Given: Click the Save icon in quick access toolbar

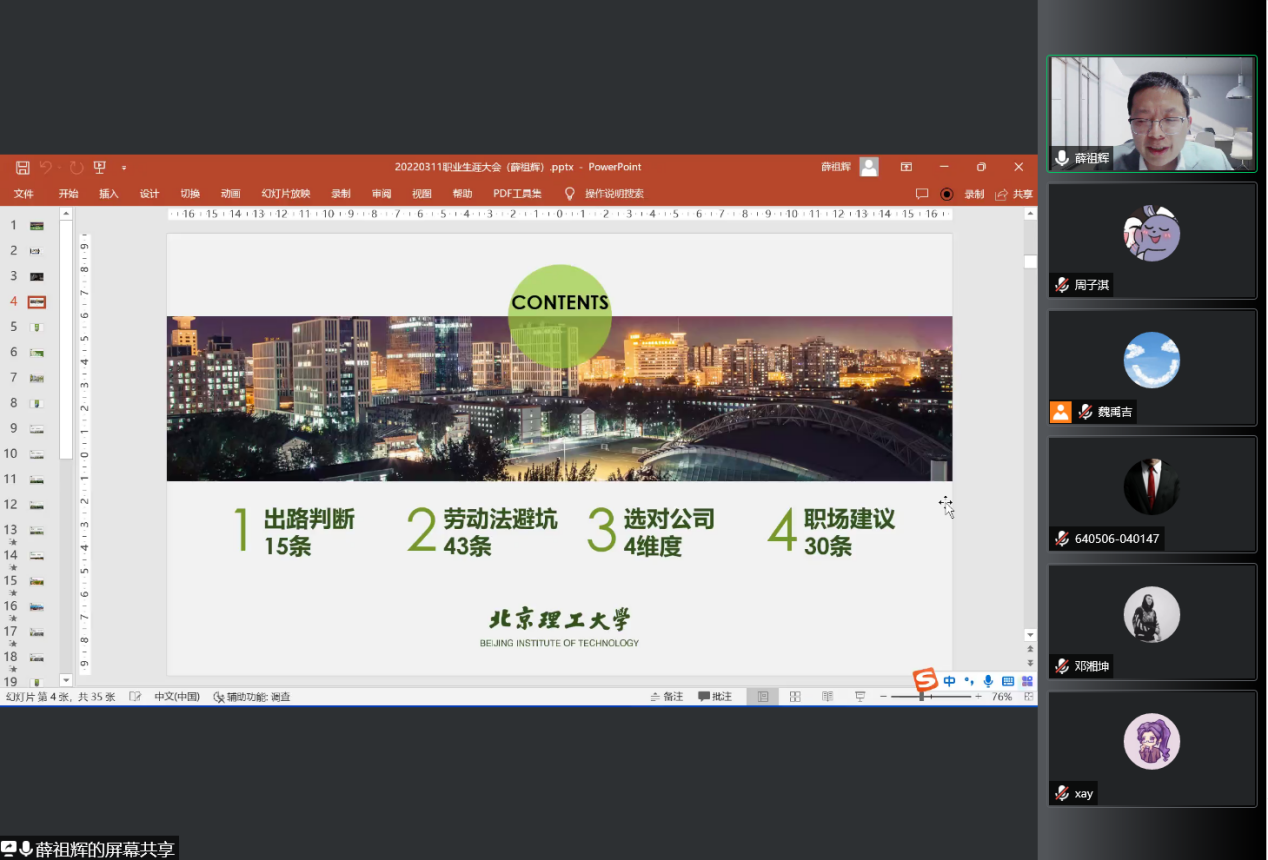Looking at the screenshot, I should tap(22, 167).
